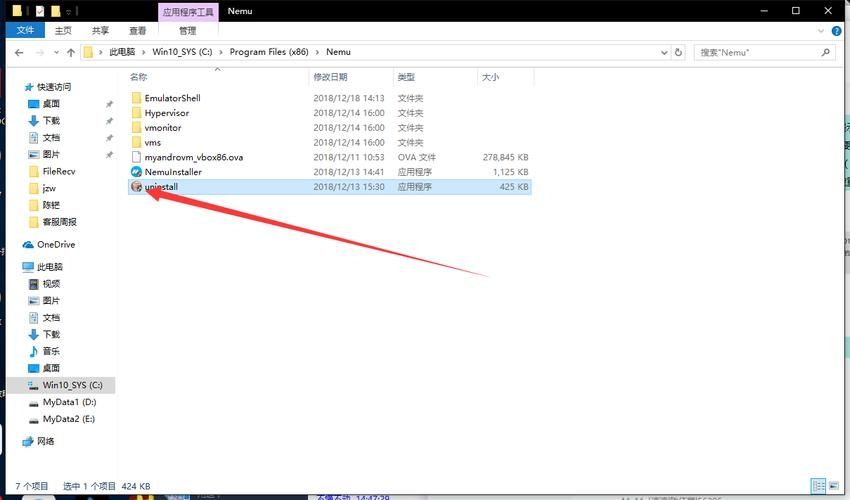The width and height of the screenshot is (850, 500).
Task: Refresh the current folder
Action: (678, 53)
